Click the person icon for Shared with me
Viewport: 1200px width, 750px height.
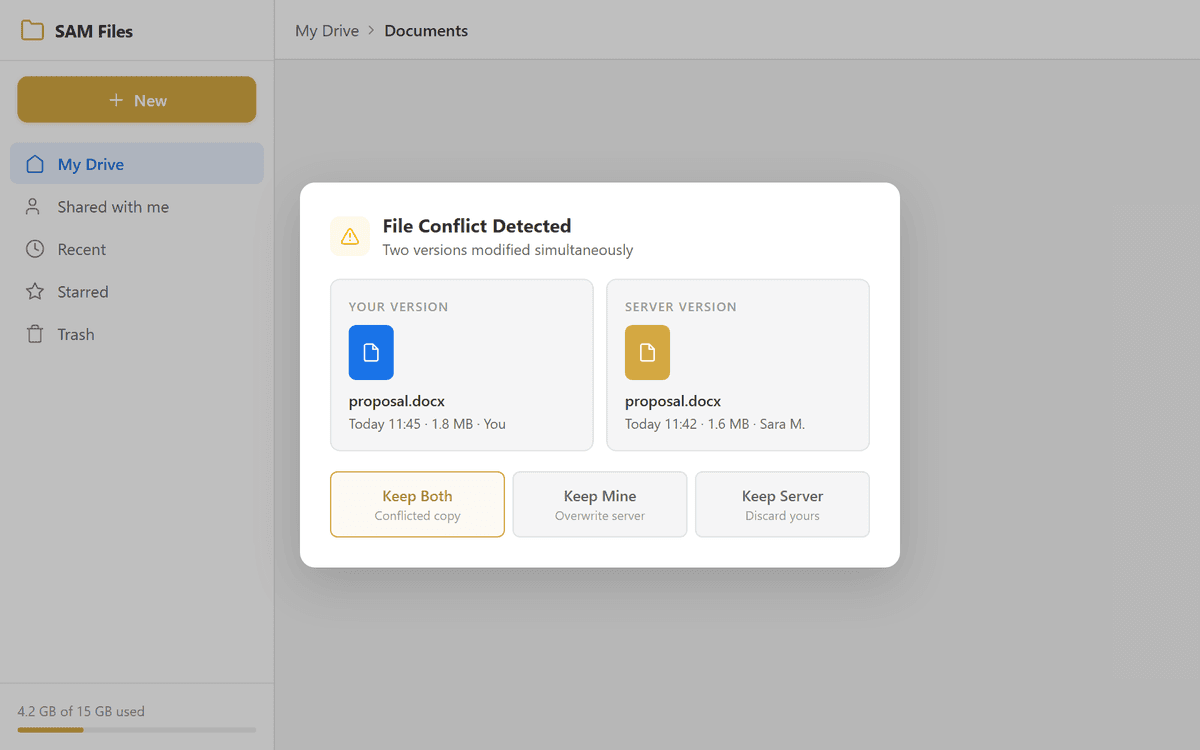35,207
